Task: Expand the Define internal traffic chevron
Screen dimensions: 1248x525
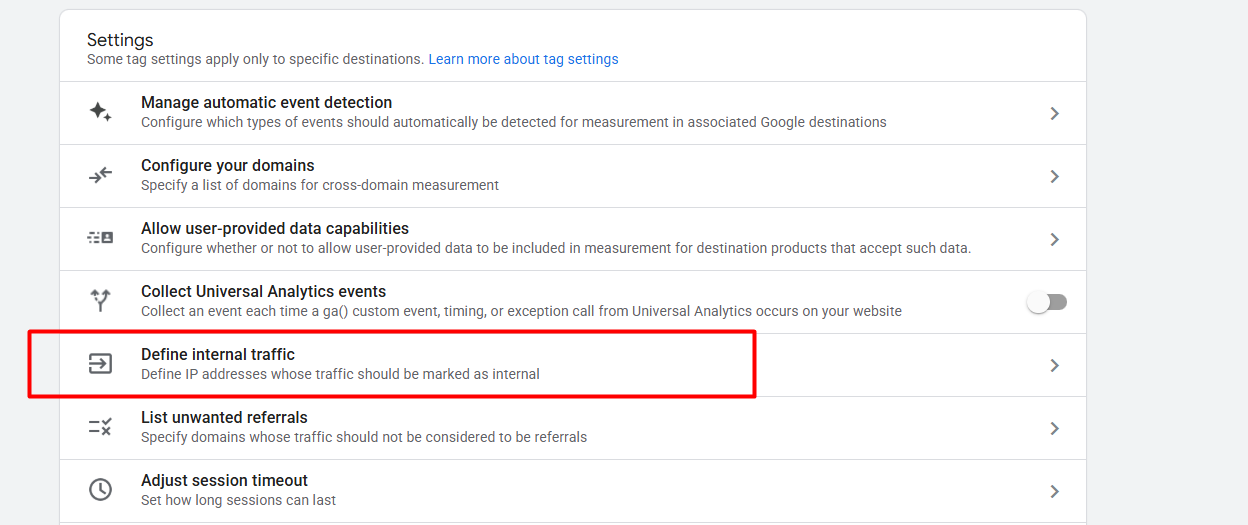Action: tap(1054, 365)
